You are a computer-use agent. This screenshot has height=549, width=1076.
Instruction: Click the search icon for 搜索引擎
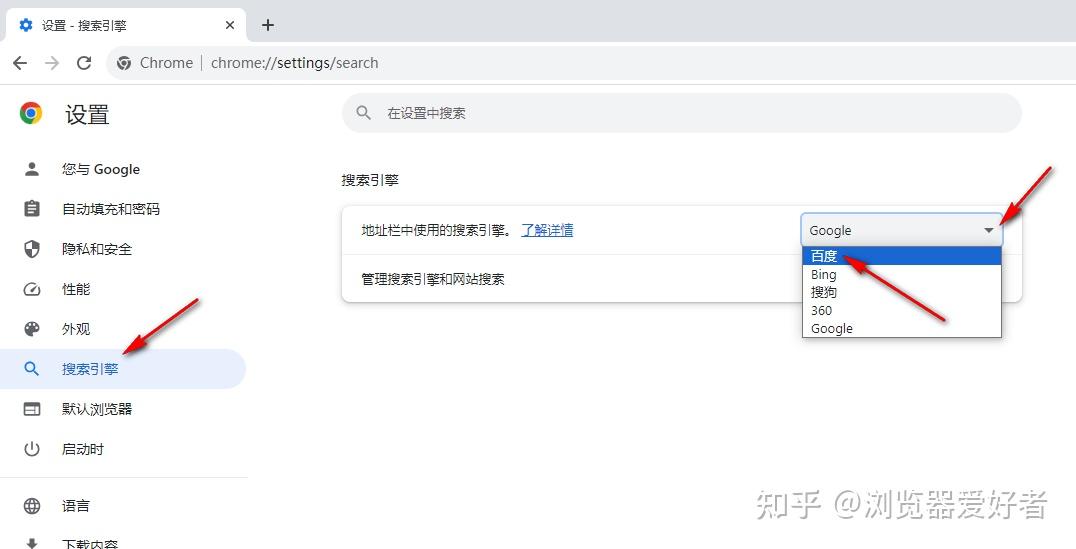[32, 369]
